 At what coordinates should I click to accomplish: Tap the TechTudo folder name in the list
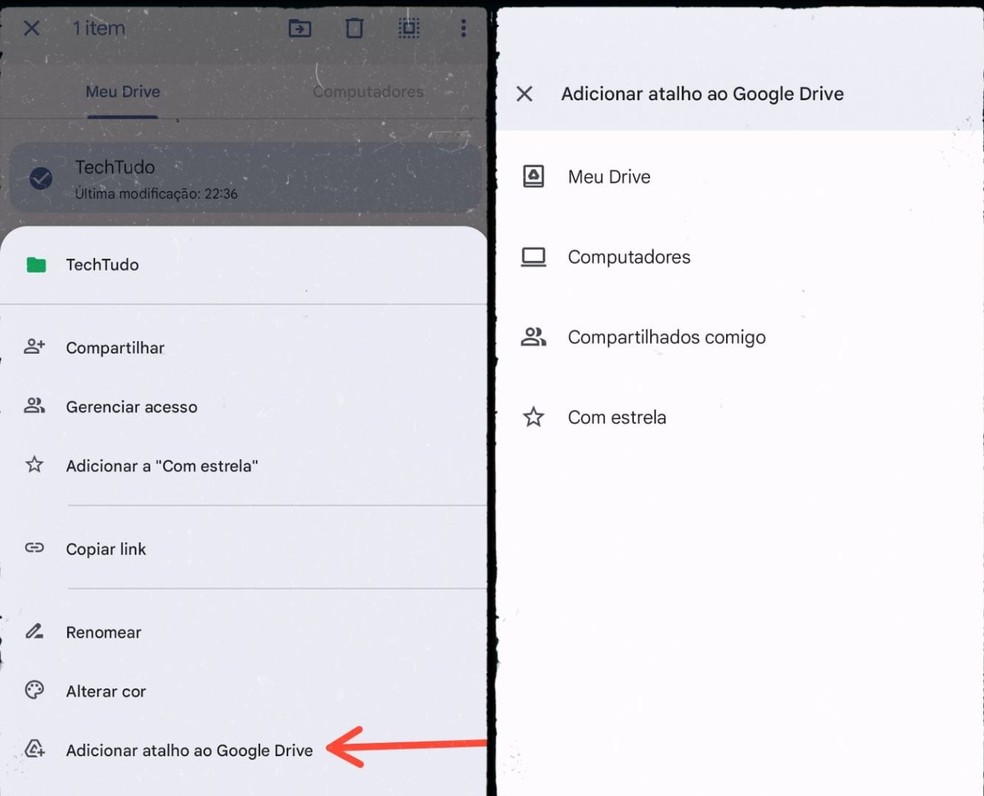tap(115, 167)
